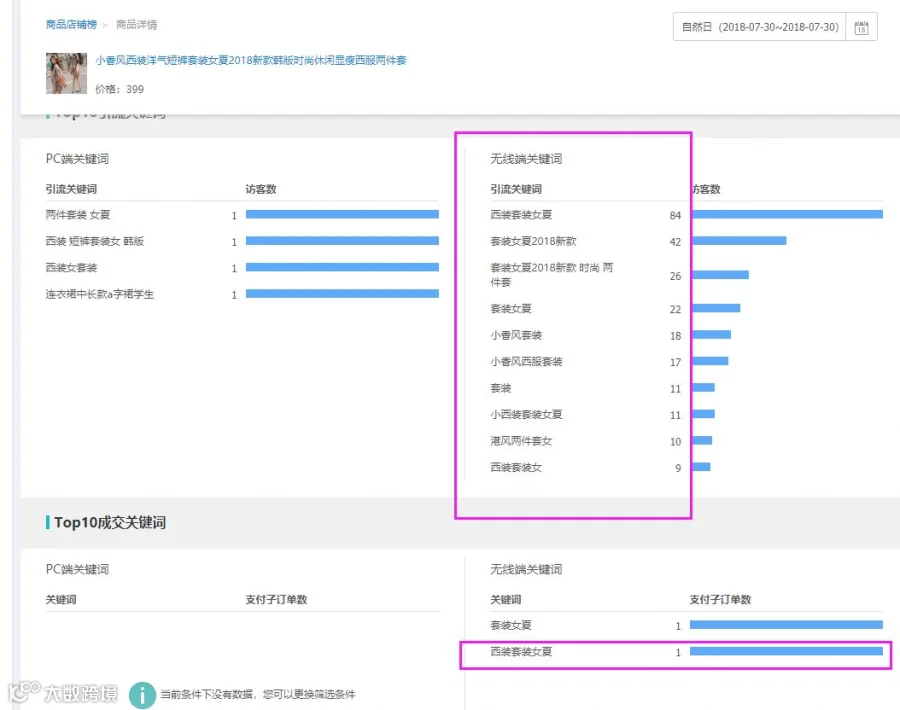Click the 小香风套装 keyword

click(x=516, y=335)
